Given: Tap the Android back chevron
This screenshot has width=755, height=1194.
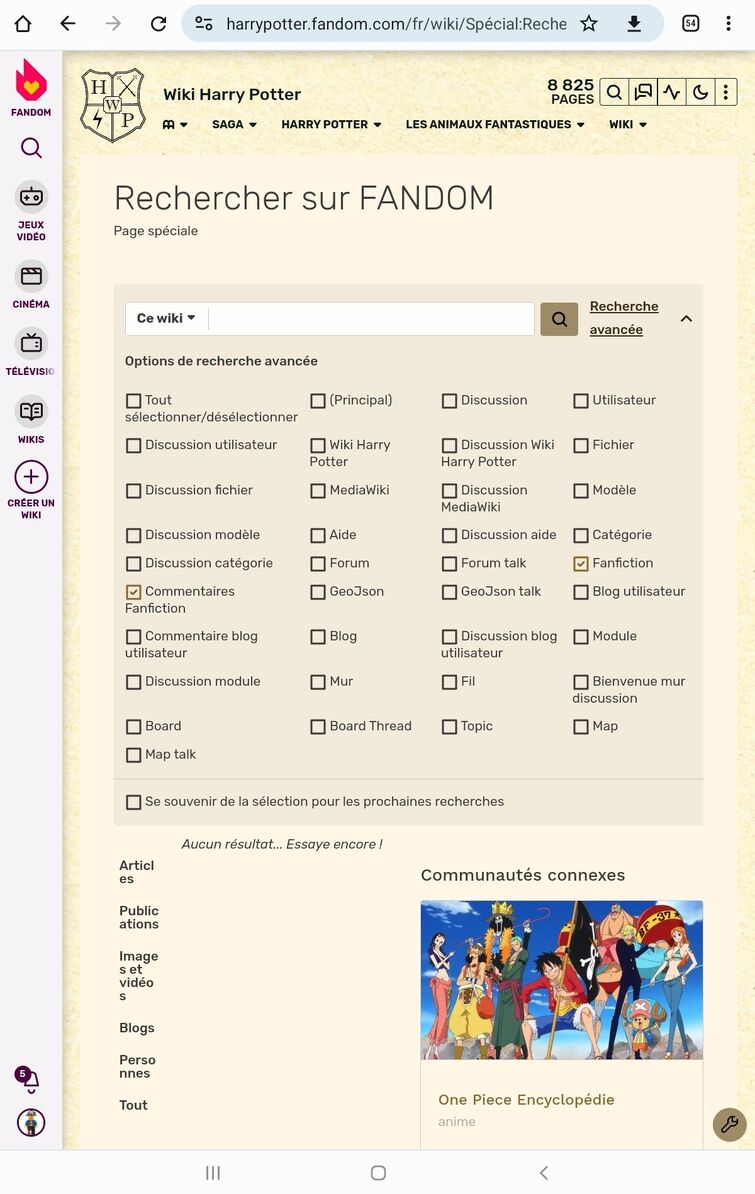Looking at the screenshot, I should point(543,1173).
